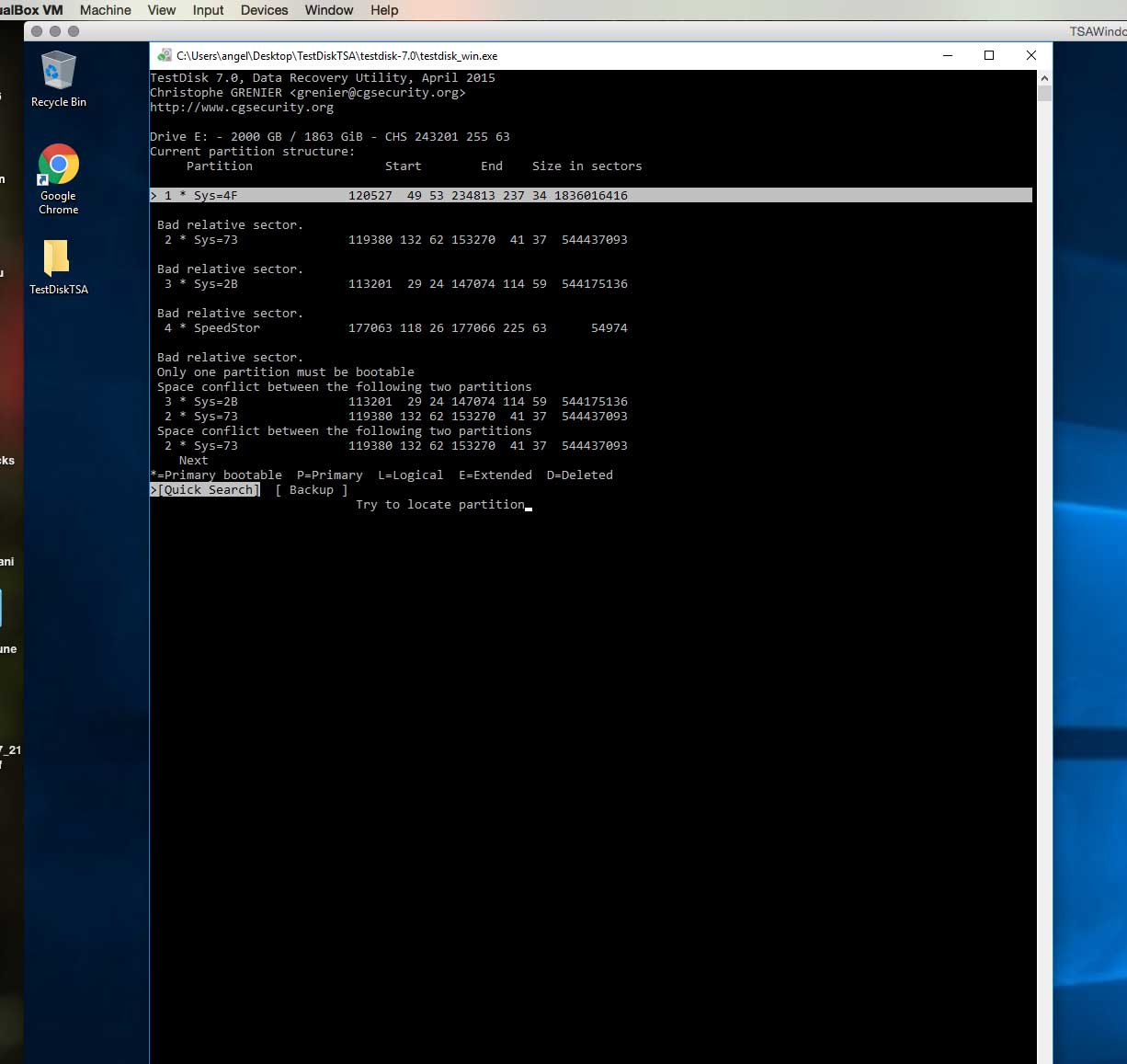
Task: Click the Next entry in TestDisk
Action: [193, 461]
